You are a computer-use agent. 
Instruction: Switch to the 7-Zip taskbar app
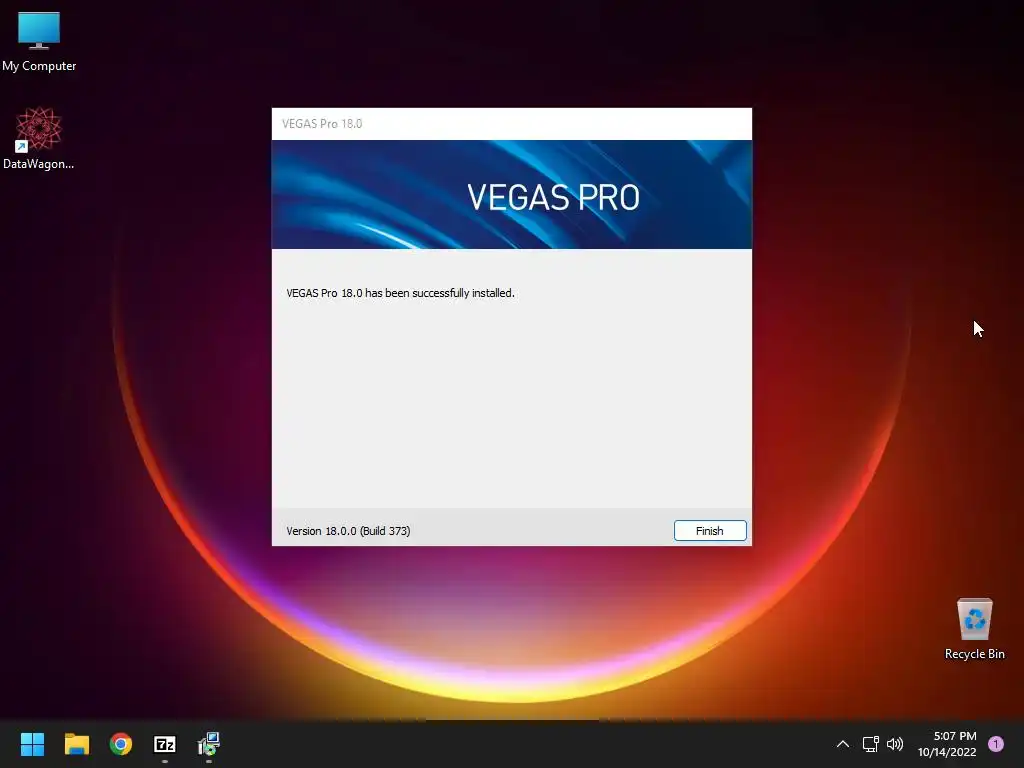point(165,744)
